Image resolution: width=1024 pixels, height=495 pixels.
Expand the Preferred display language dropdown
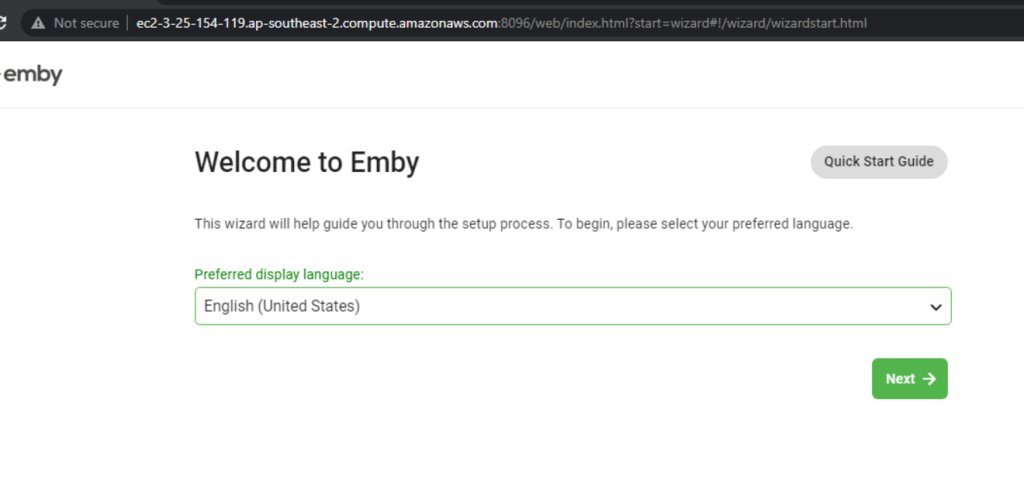[x=572, y=307]
